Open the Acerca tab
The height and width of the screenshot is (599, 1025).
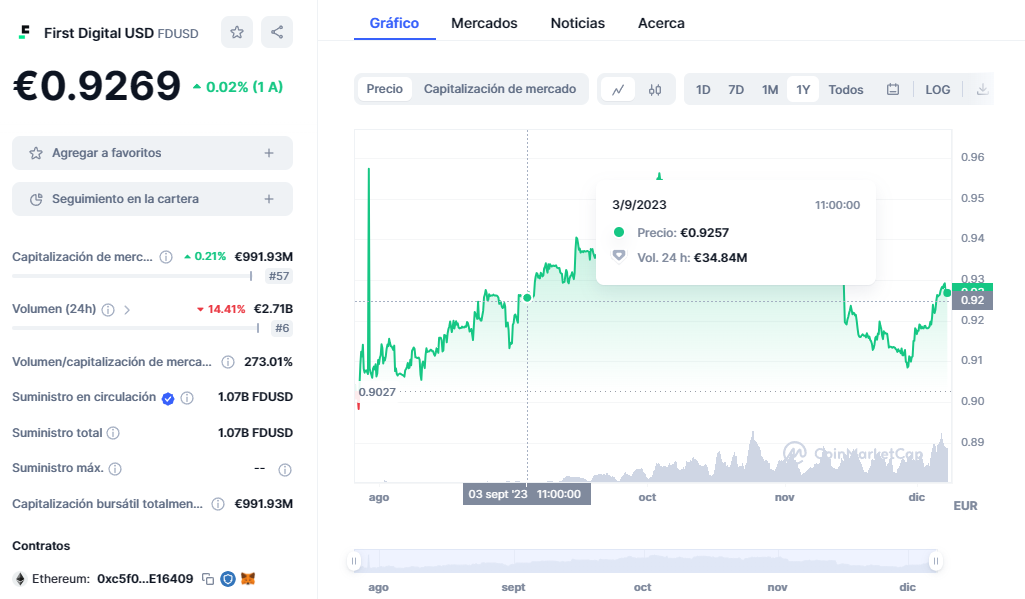[x=661, y=24]
